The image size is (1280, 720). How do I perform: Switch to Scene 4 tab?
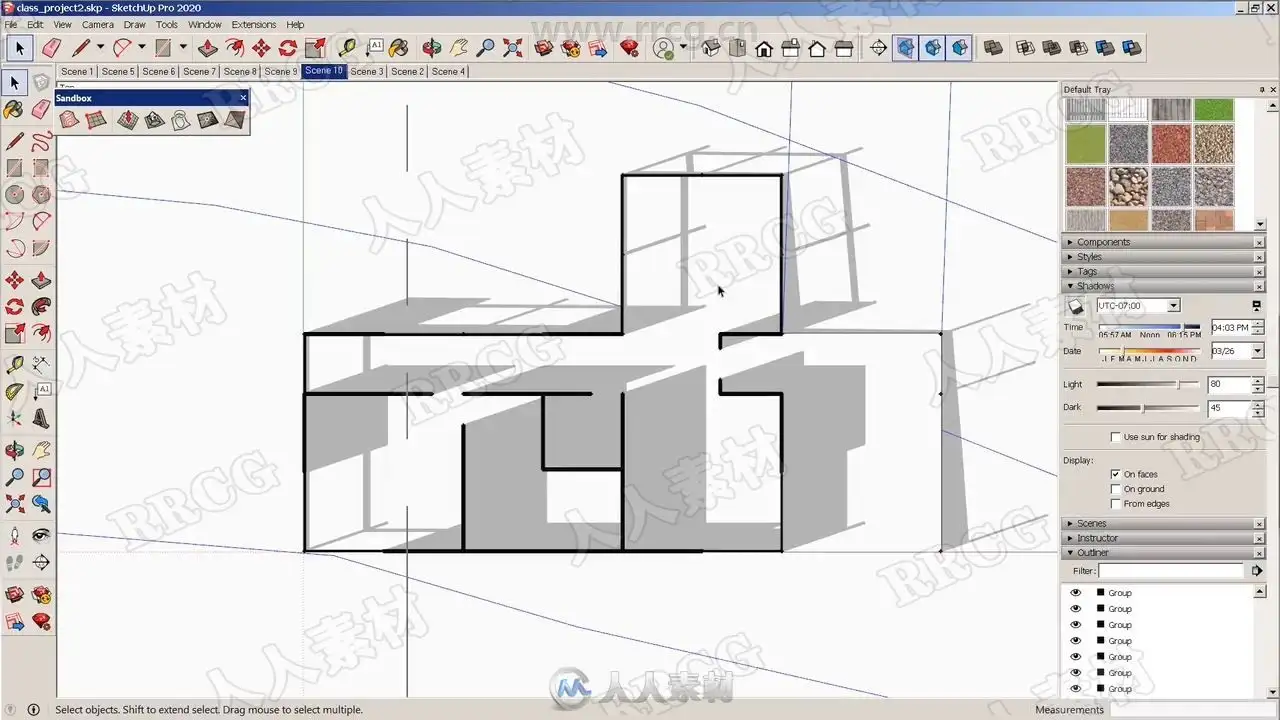(448, 71)
